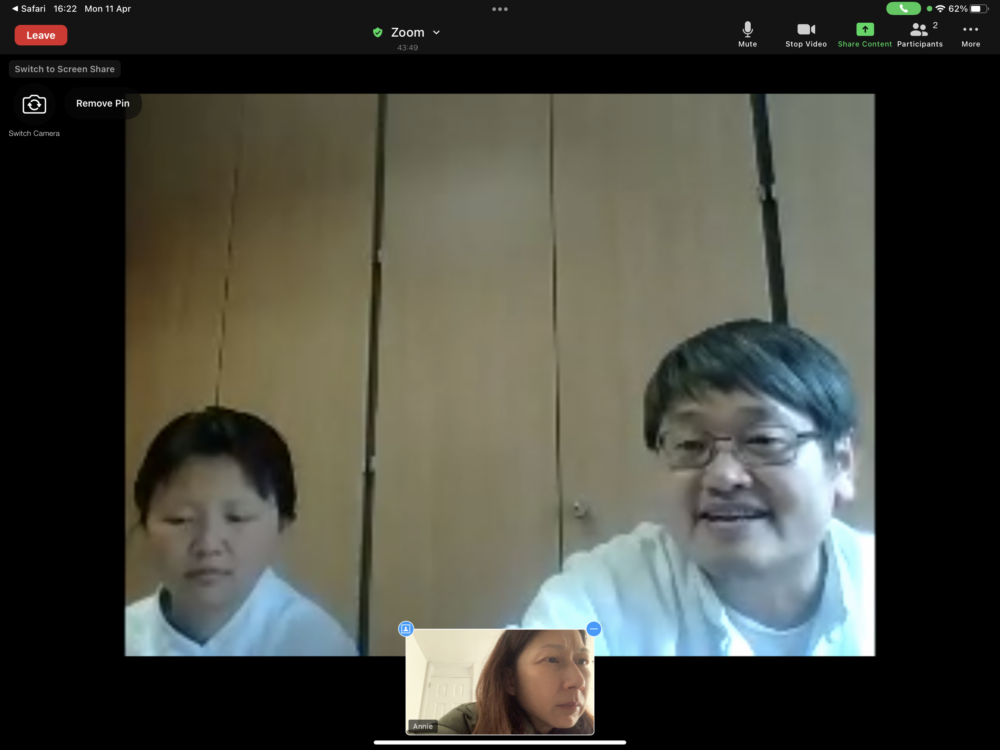Open the Participants panel
Screen dimensions: 1000x750
click(919, 34)
